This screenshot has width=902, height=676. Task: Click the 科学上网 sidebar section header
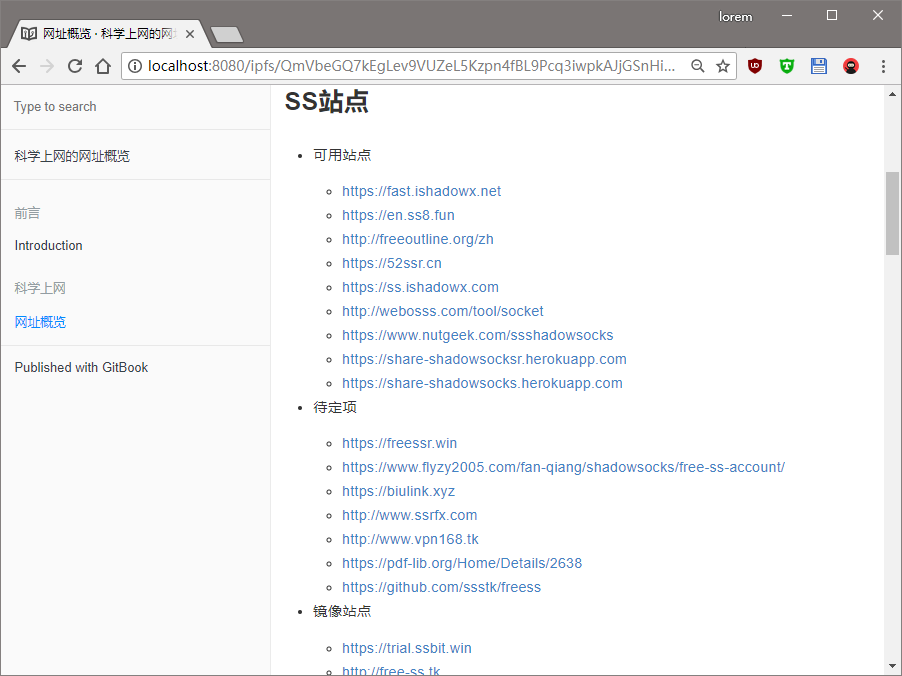point(40,288)
